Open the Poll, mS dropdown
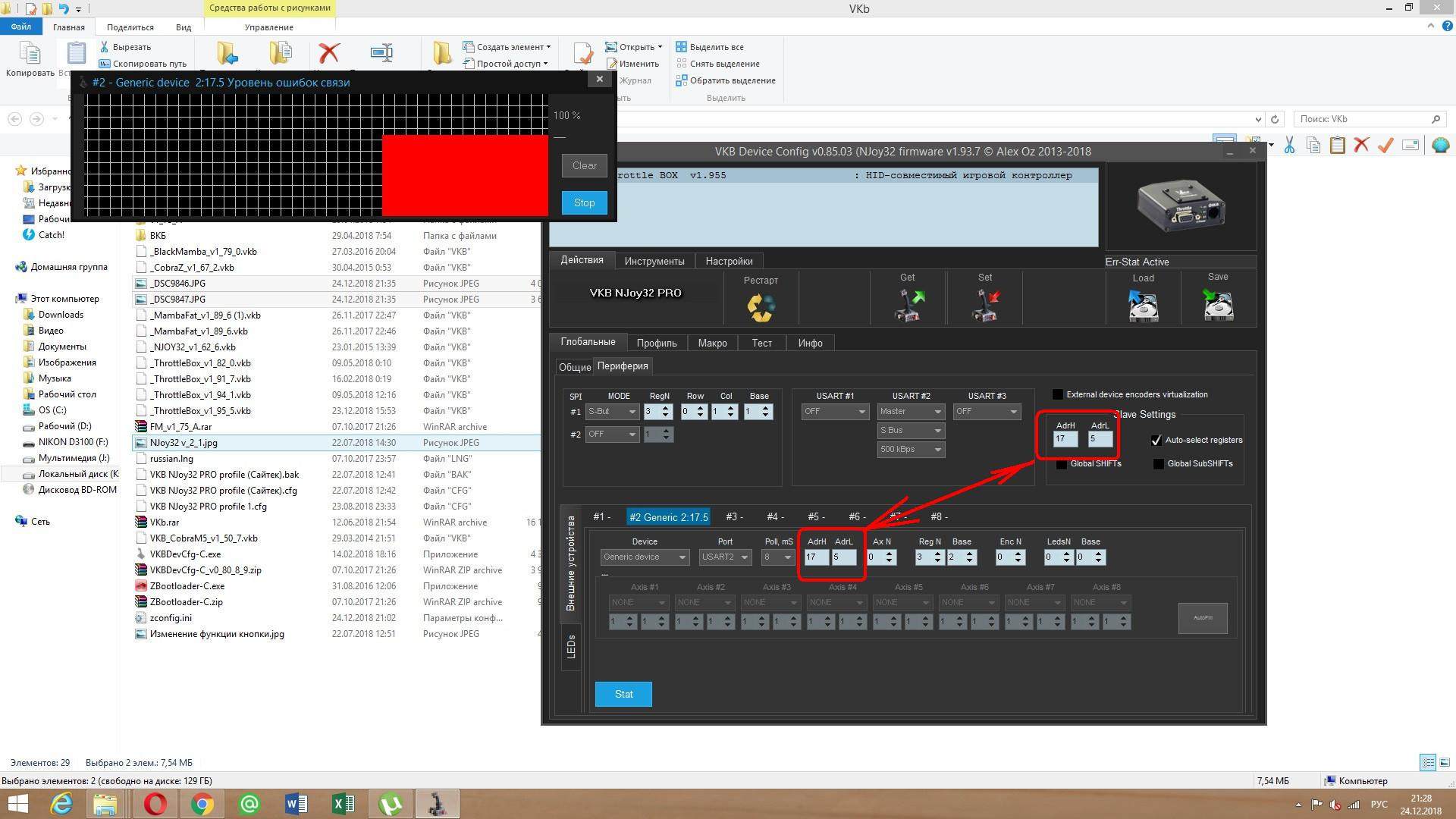Image resolution: width=1456 pixels, height=819 pixels. pos(778,557)
